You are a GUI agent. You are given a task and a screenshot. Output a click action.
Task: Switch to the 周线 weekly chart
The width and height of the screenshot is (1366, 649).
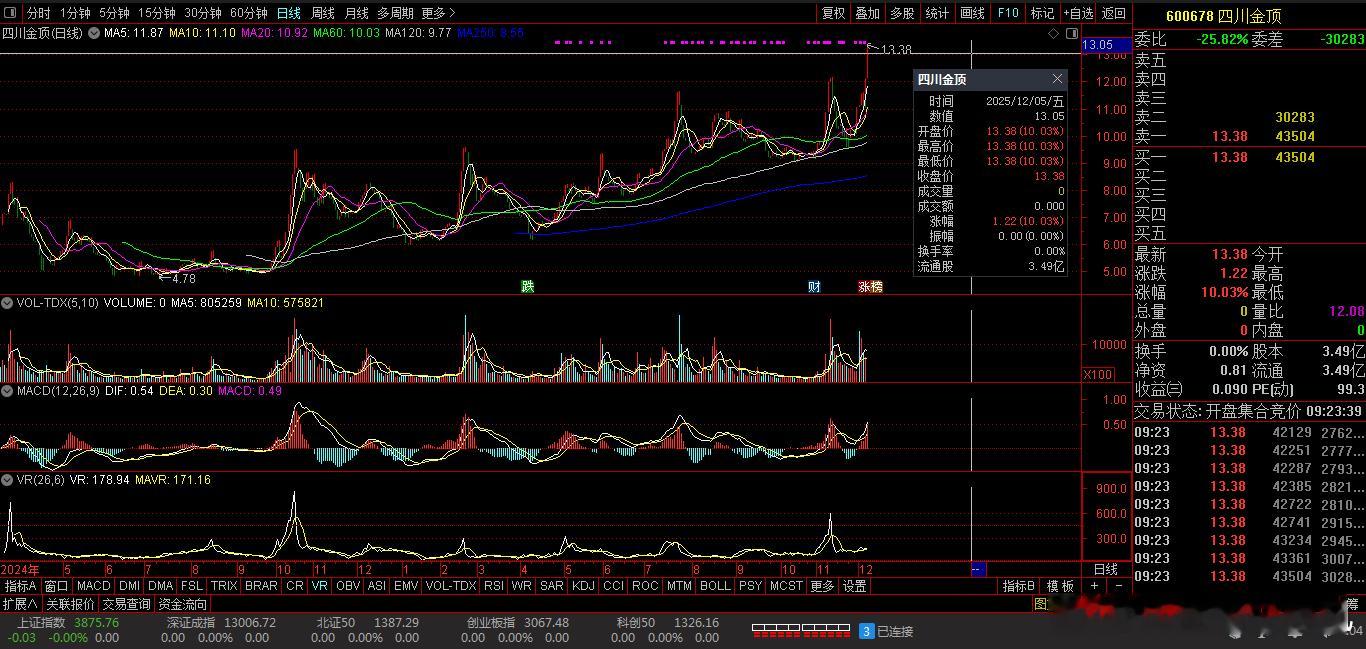point(323,13)
